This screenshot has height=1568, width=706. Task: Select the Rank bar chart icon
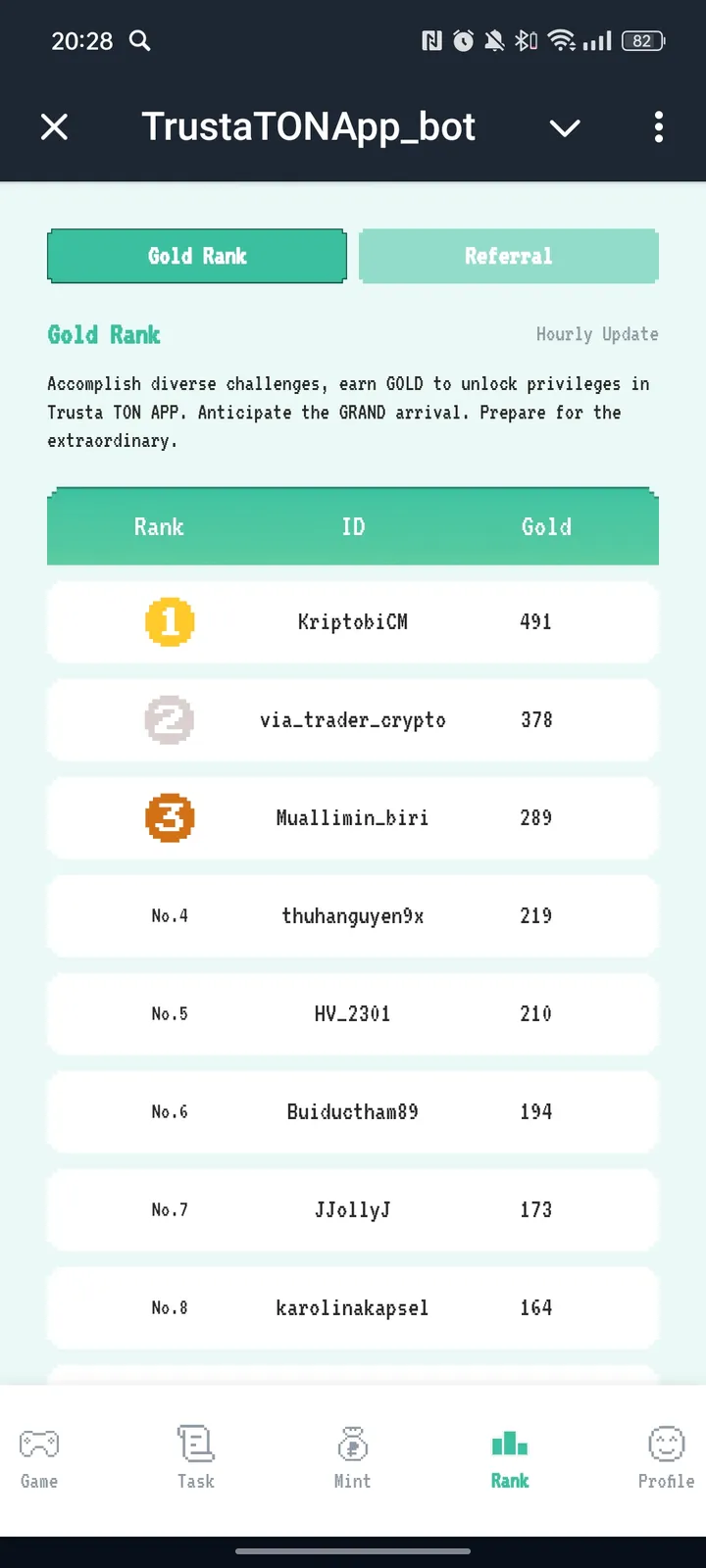pyautogui.click(x=509, y=1443)
